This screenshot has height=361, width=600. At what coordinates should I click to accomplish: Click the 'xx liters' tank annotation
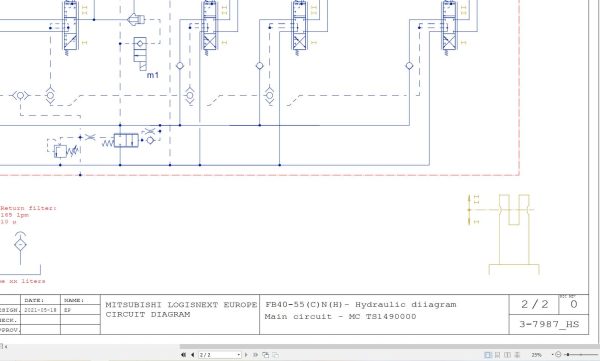click(x=28, y=281)
